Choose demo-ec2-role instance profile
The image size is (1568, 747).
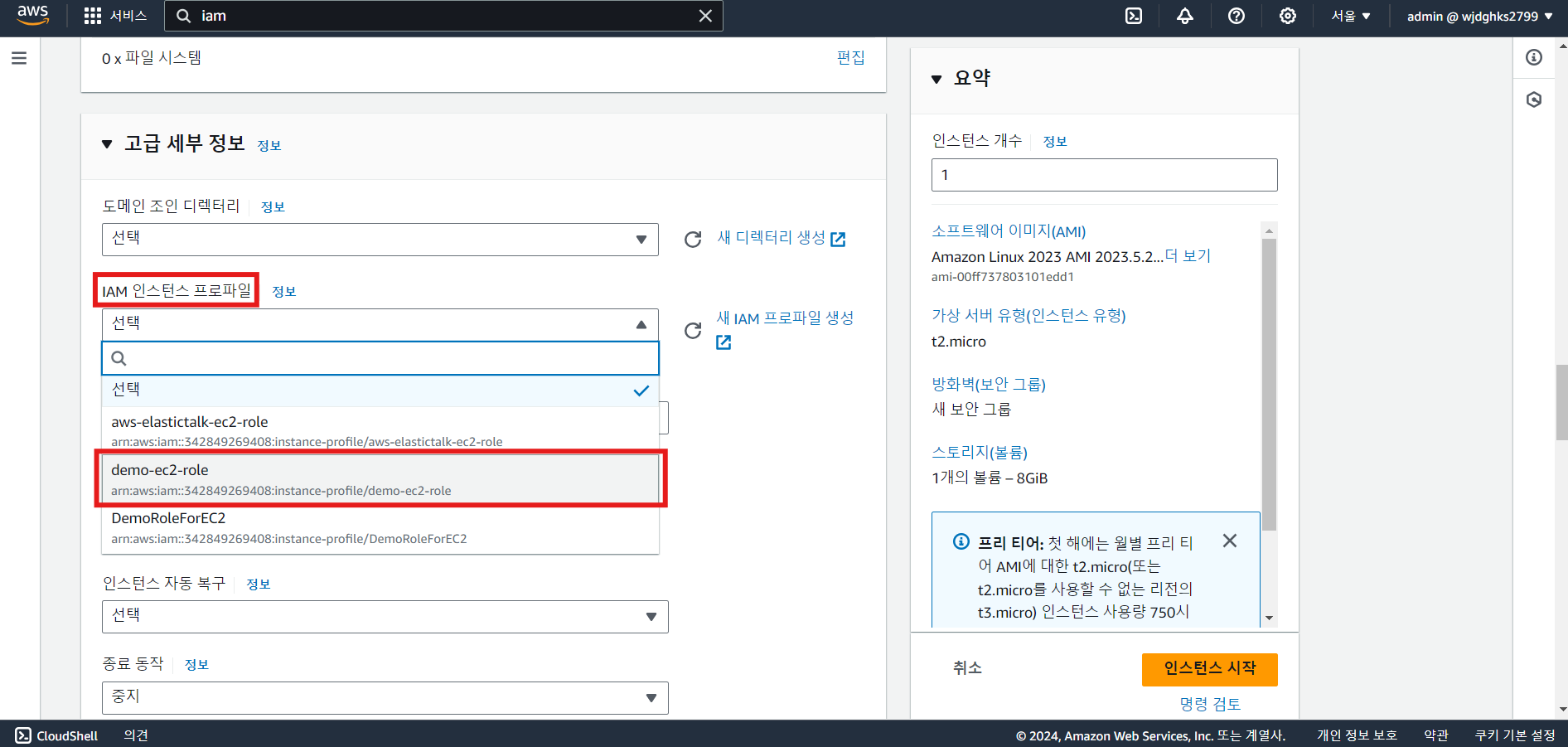coord(380,479)
